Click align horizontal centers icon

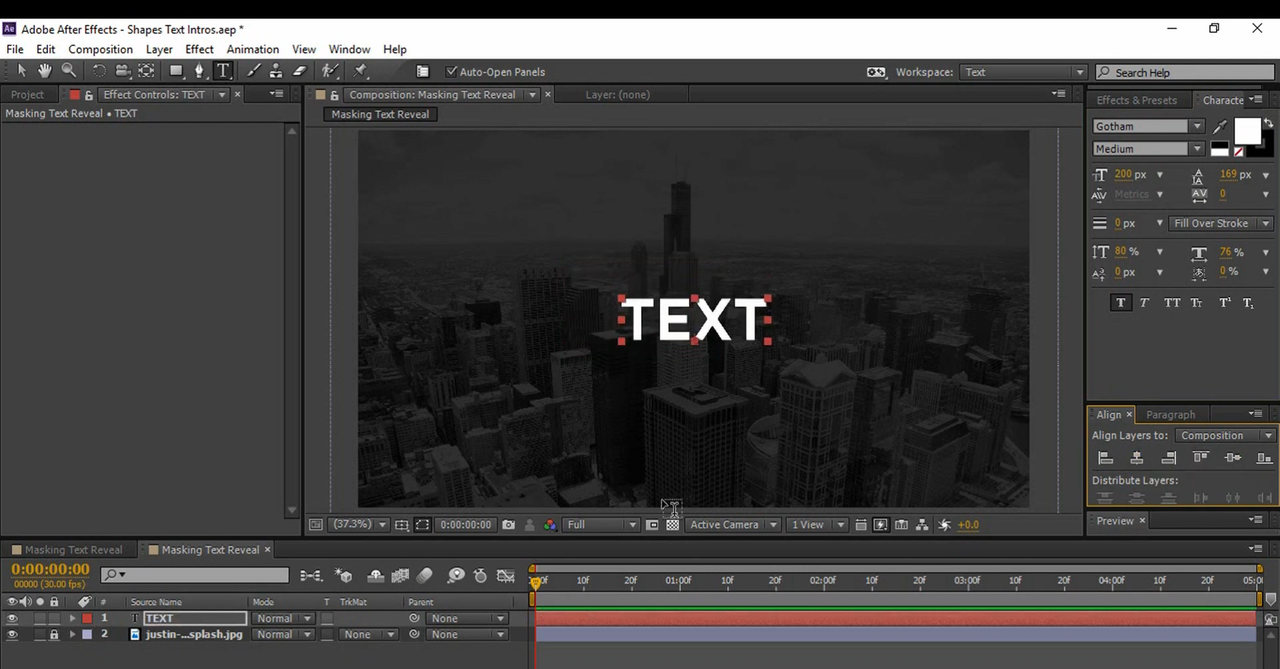tap(1137, 457)
